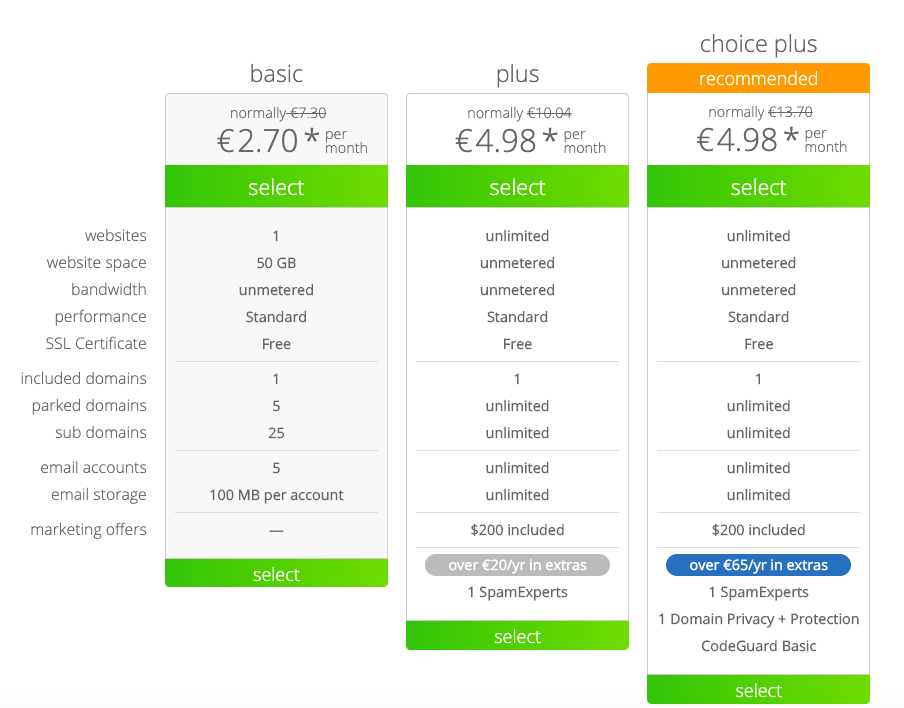Click the €2.70 per month price
Image resolution: width=904 pixels, height=708 pixels.
click(x=292, y=141)
